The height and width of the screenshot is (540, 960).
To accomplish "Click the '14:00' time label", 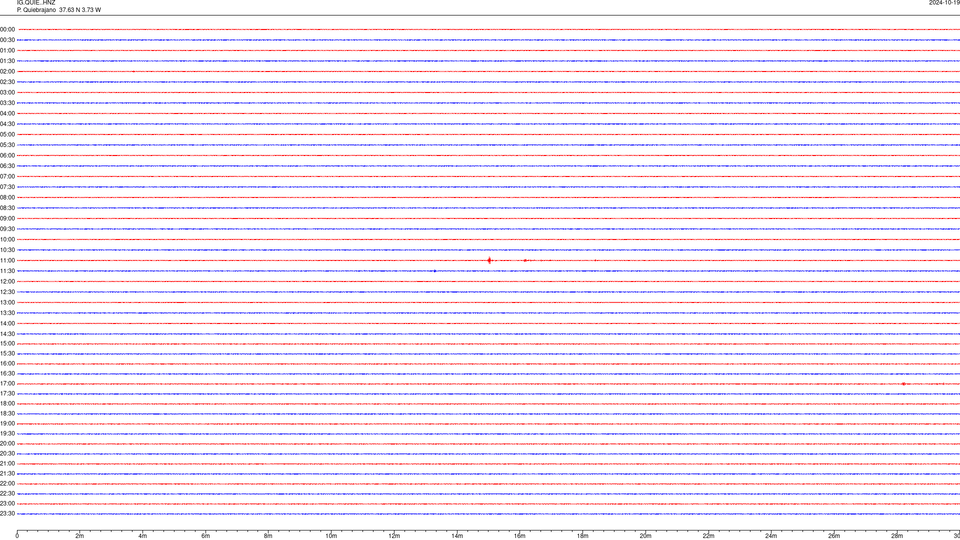I will pyautogui.click(x=7, y=323).
